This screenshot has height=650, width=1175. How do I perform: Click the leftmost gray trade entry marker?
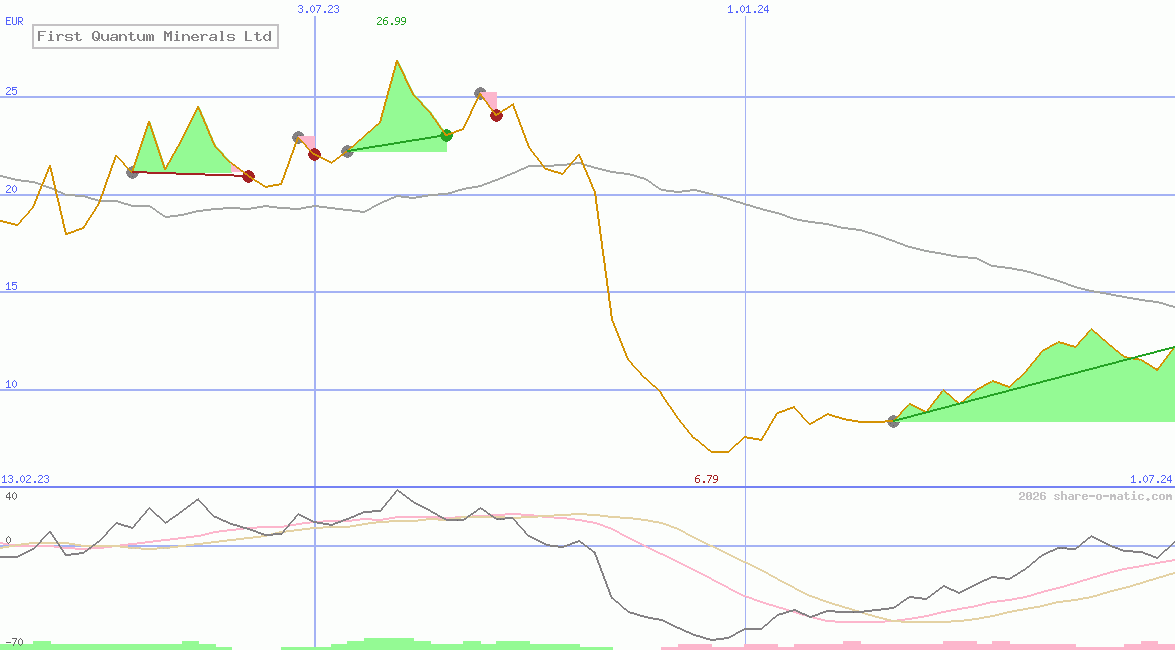click(132, 172)
